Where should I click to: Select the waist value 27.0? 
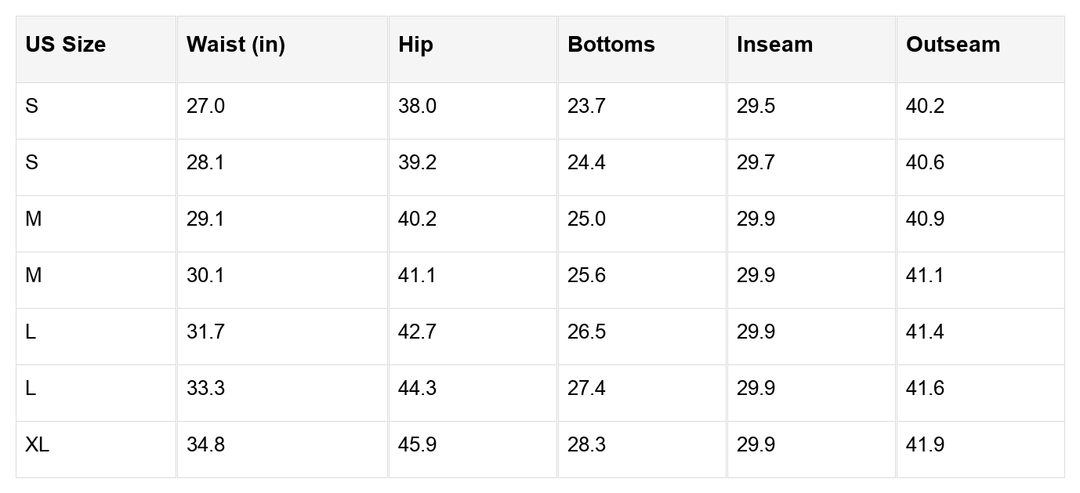pyautogui.click(x=205, y=106)
